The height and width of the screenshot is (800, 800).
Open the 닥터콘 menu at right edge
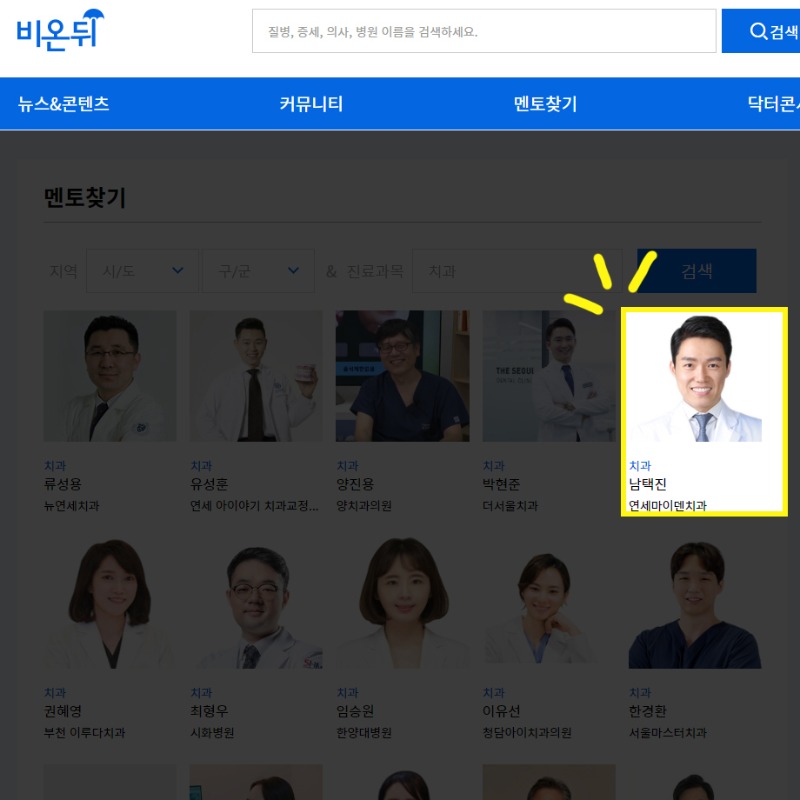click(773, 104)
